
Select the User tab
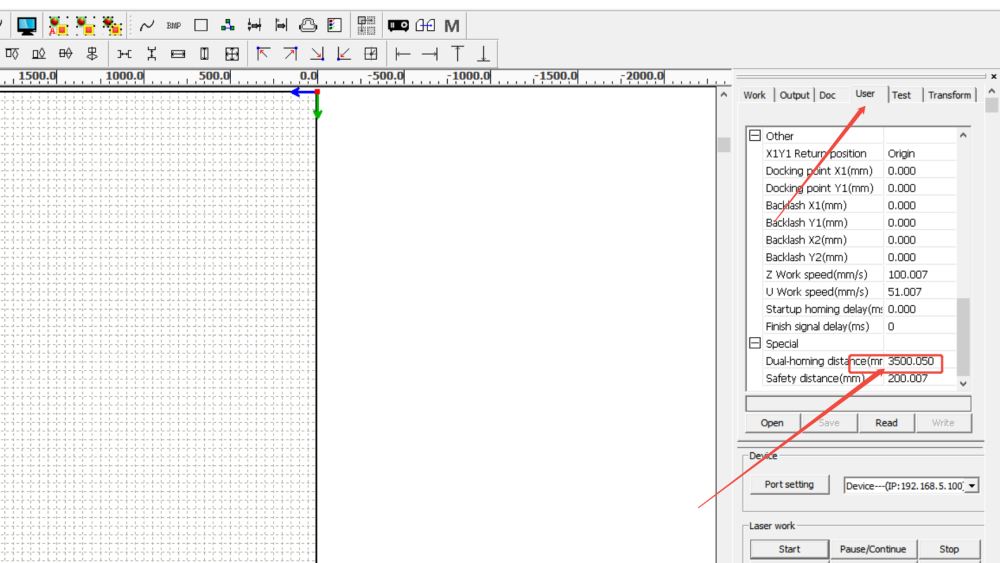(x=865, y=94)
